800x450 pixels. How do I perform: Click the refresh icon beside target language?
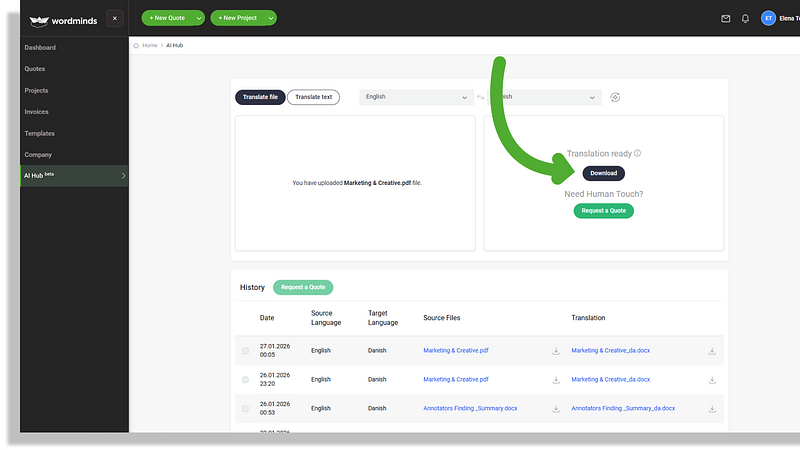[615, 97]
